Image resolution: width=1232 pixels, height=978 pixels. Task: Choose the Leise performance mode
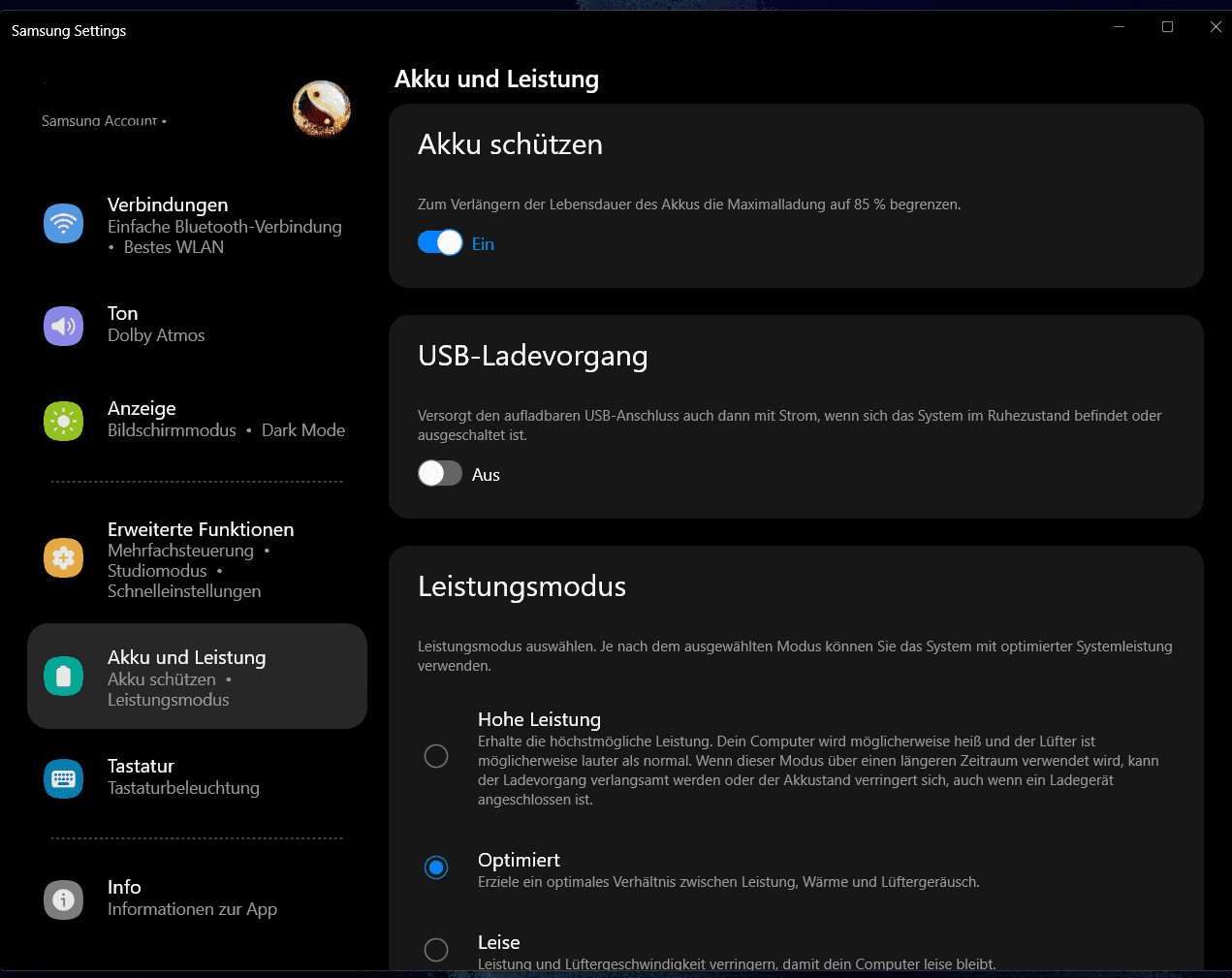coord(436,950)
